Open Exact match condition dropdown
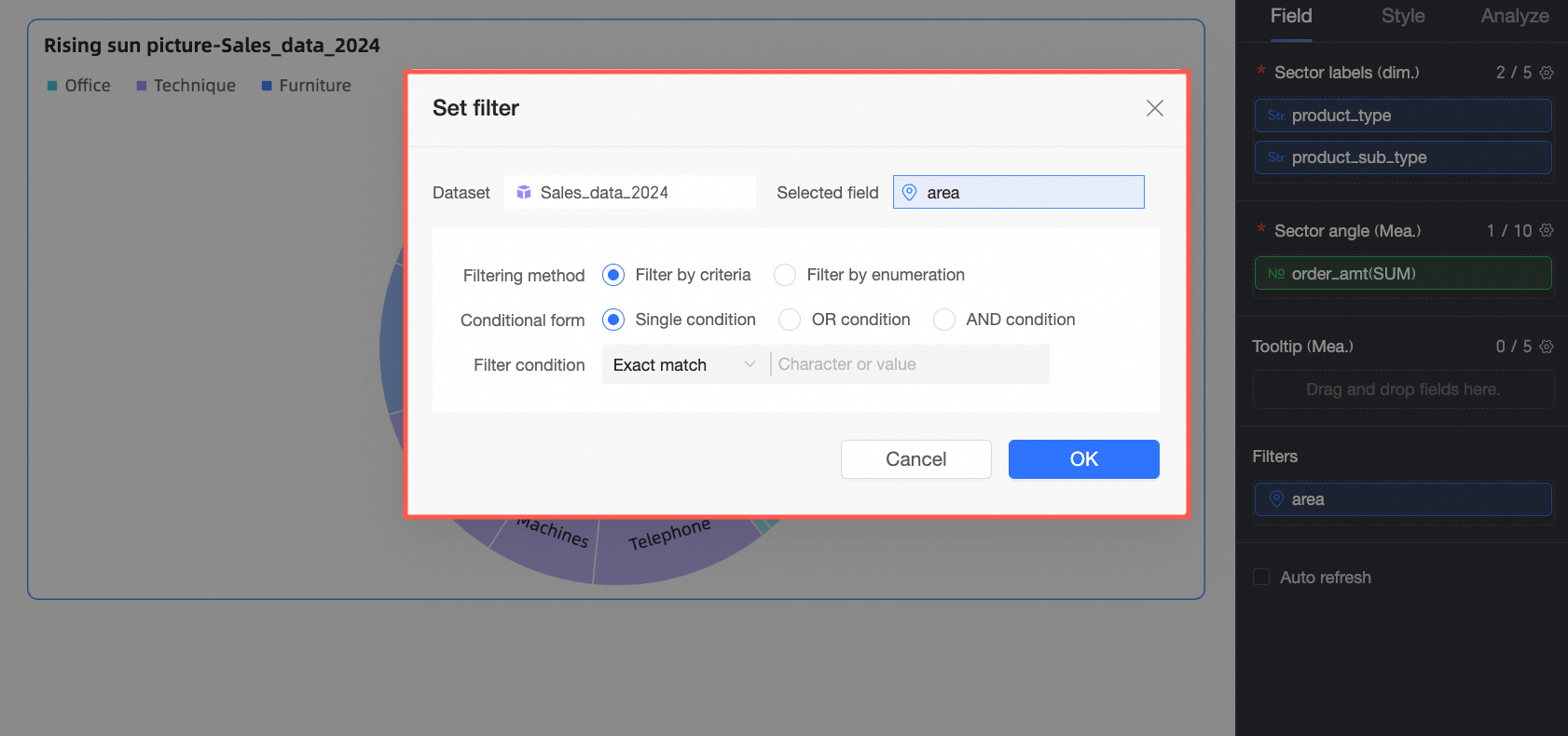This screenshot has width=1568, height=736. click(684, 364)
